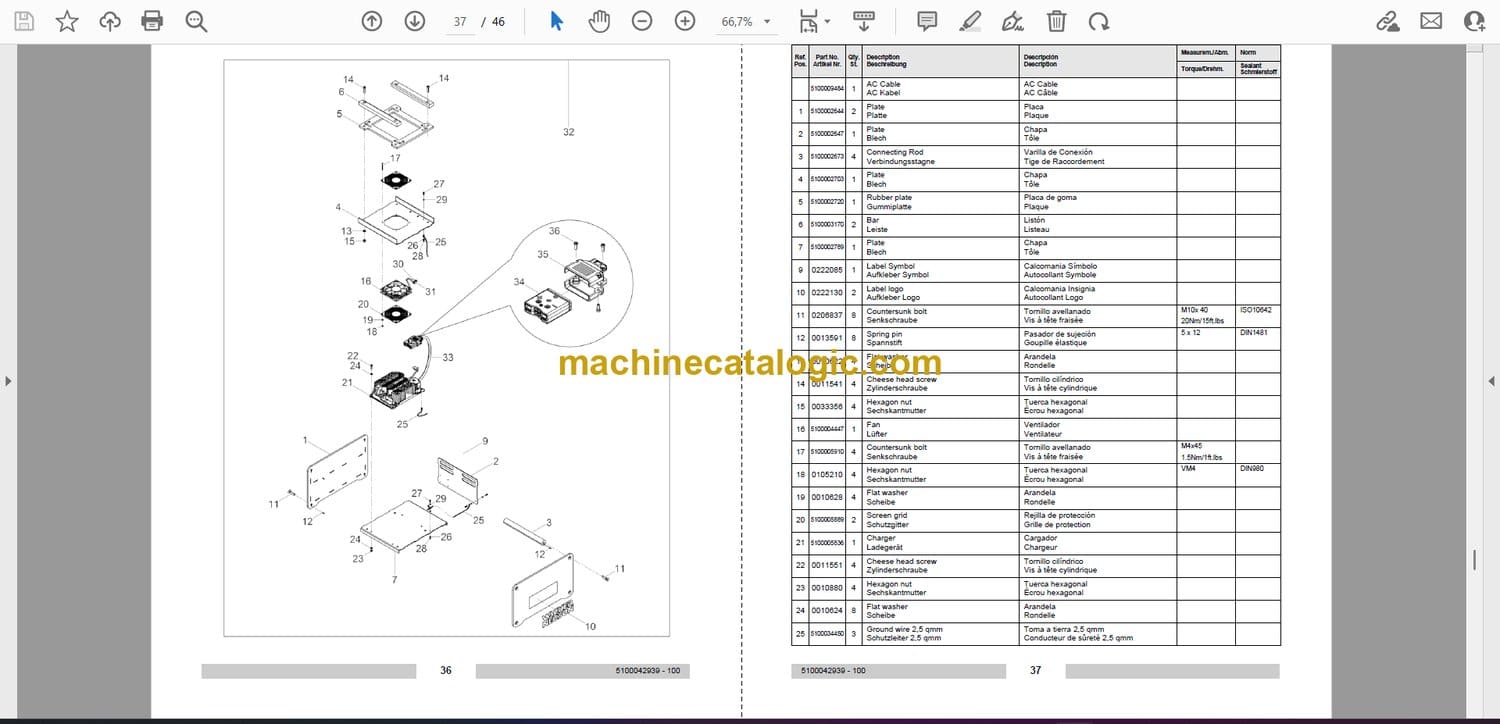The width and height of the screenshot is (1500, 724).
Task: Click the 'Spring pin' description
Action: (884, 334)
